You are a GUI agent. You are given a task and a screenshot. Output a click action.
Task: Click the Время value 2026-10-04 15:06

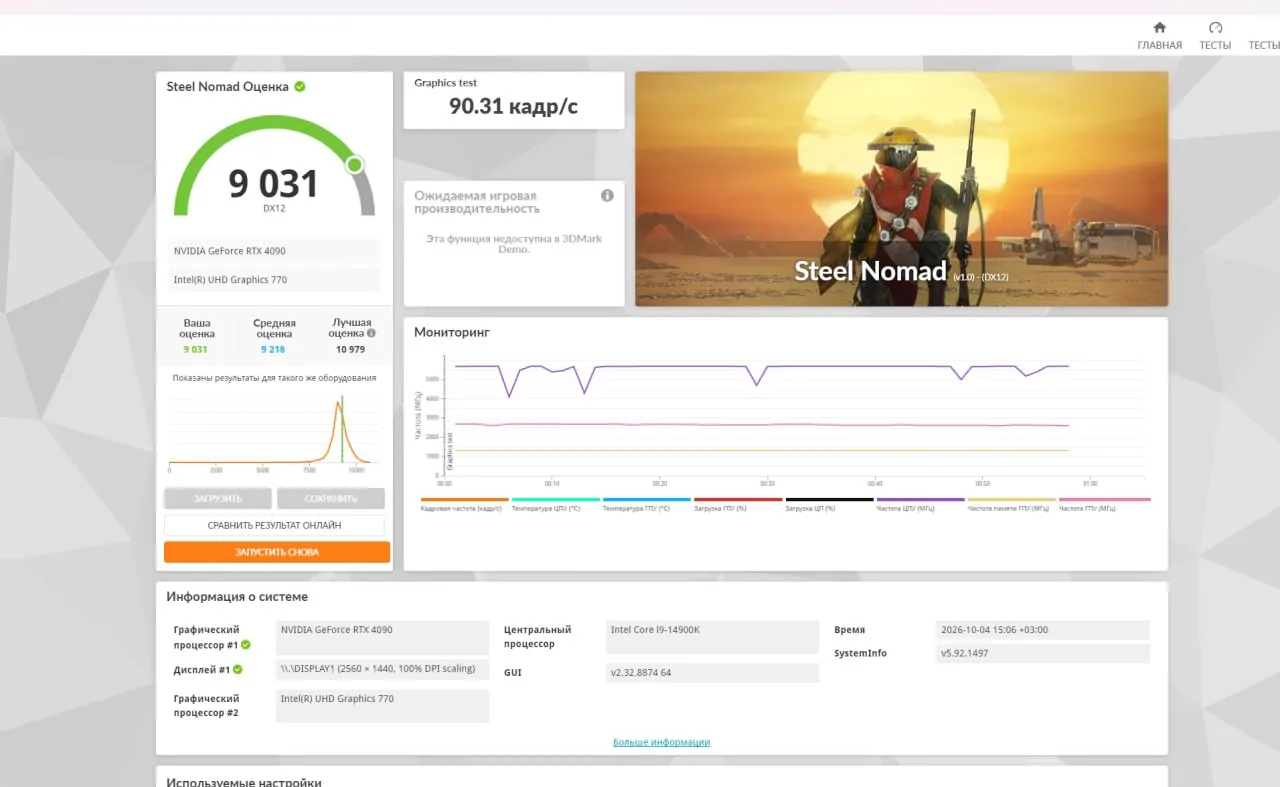(1043, 630)
